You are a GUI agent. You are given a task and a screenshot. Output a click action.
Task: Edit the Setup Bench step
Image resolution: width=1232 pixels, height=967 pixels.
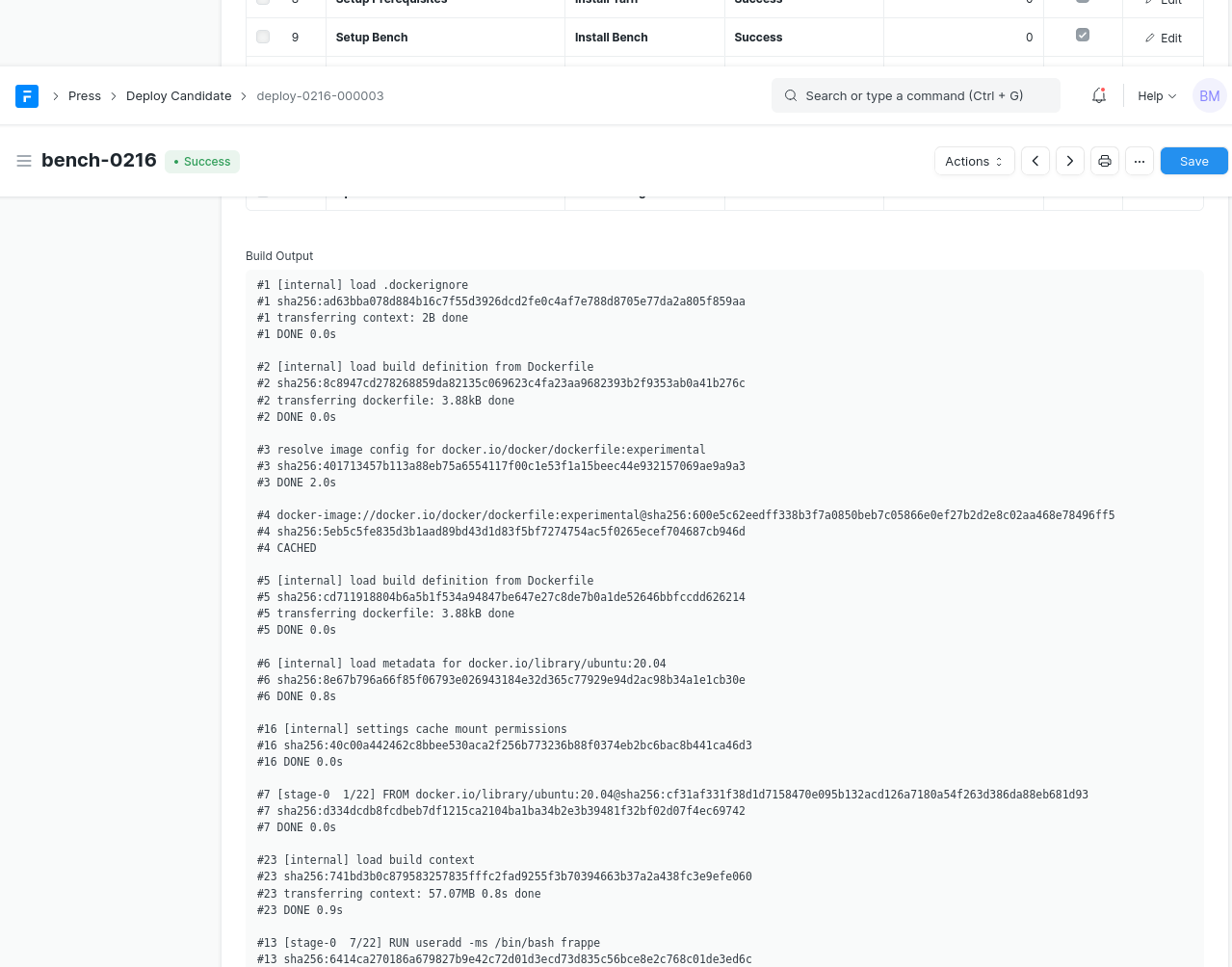coord(1163,38)
